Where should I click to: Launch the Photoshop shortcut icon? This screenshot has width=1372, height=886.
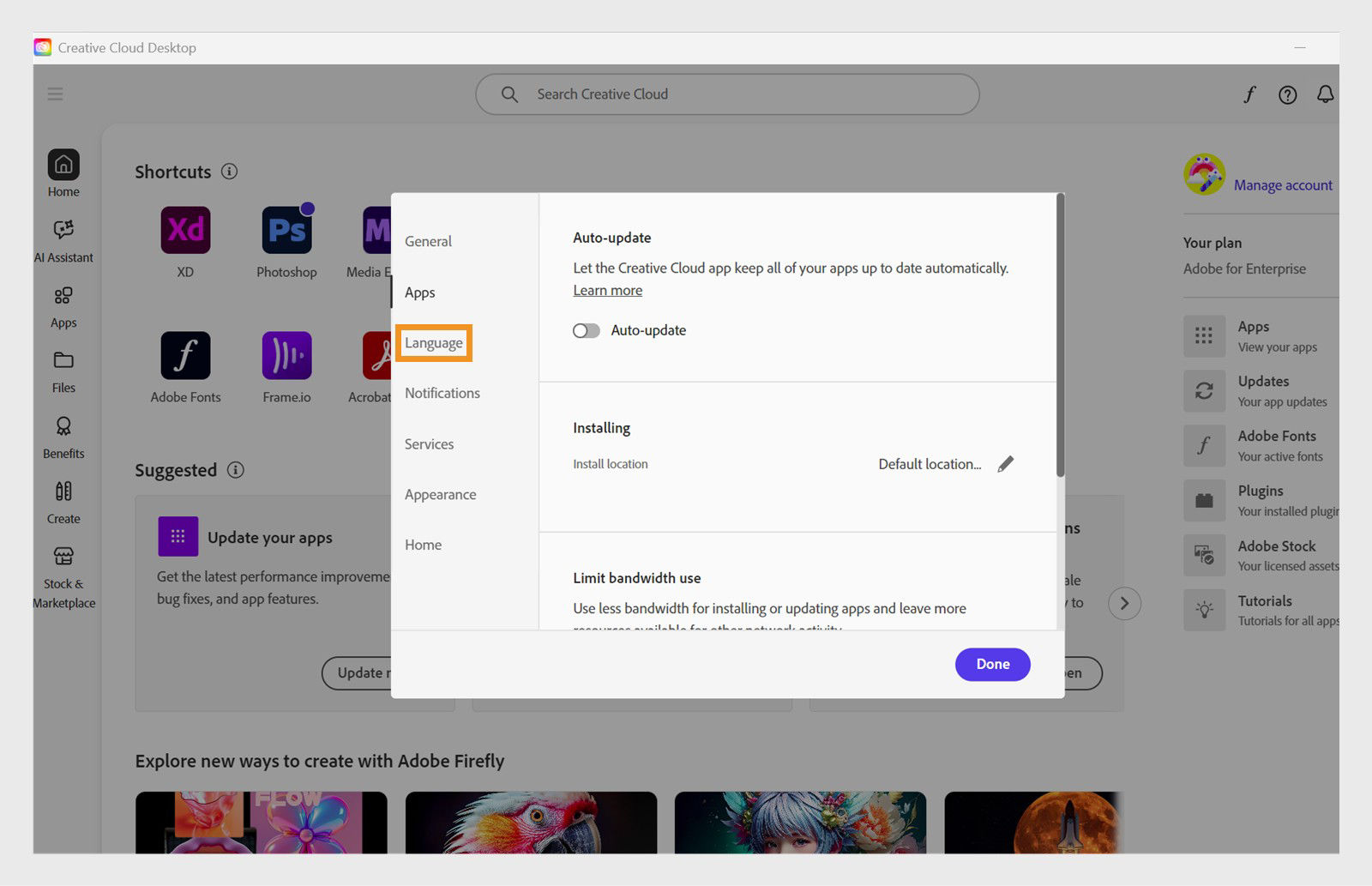pos(286,230)
